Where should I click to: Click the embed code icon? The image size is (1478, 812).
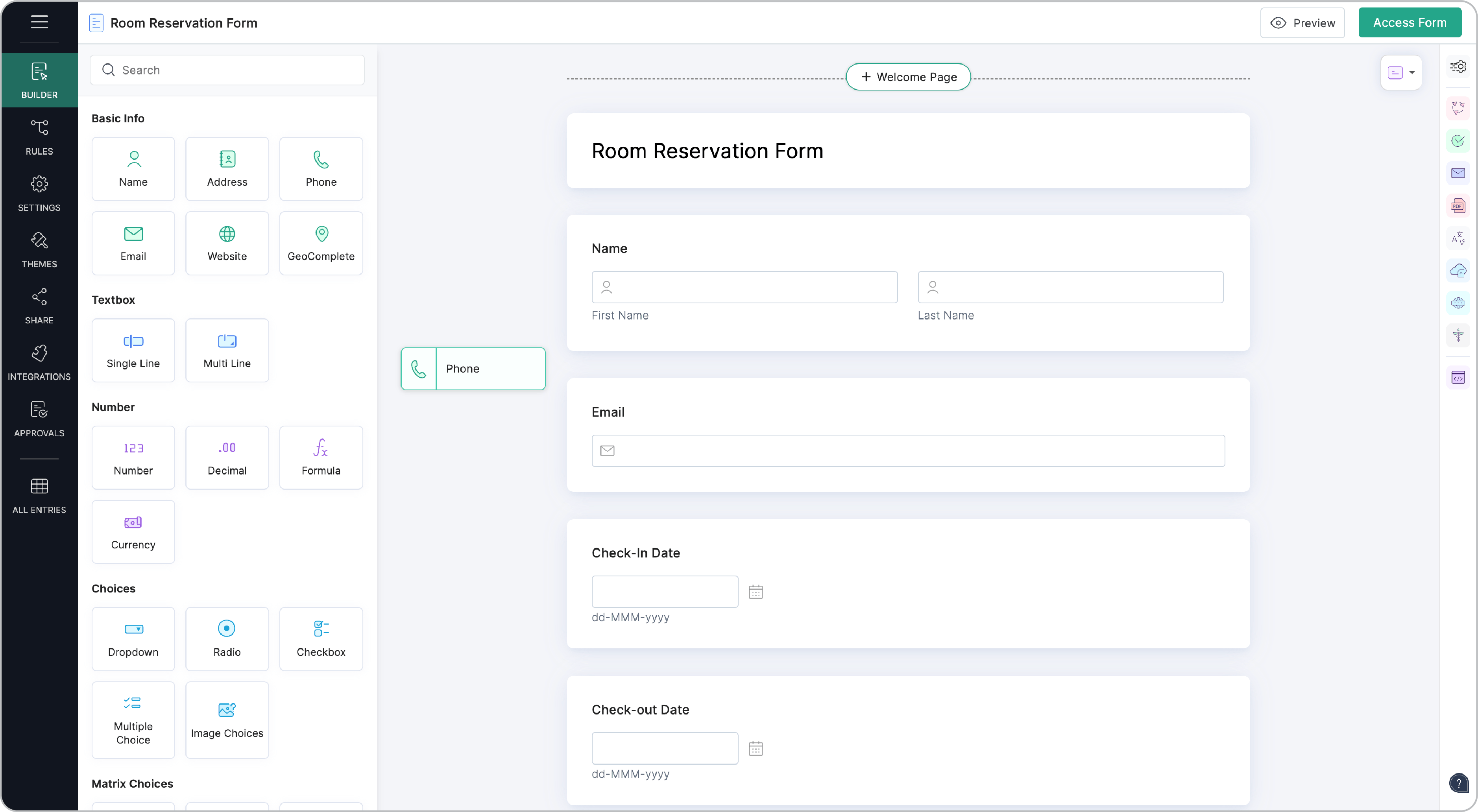tap(1458, 378)
